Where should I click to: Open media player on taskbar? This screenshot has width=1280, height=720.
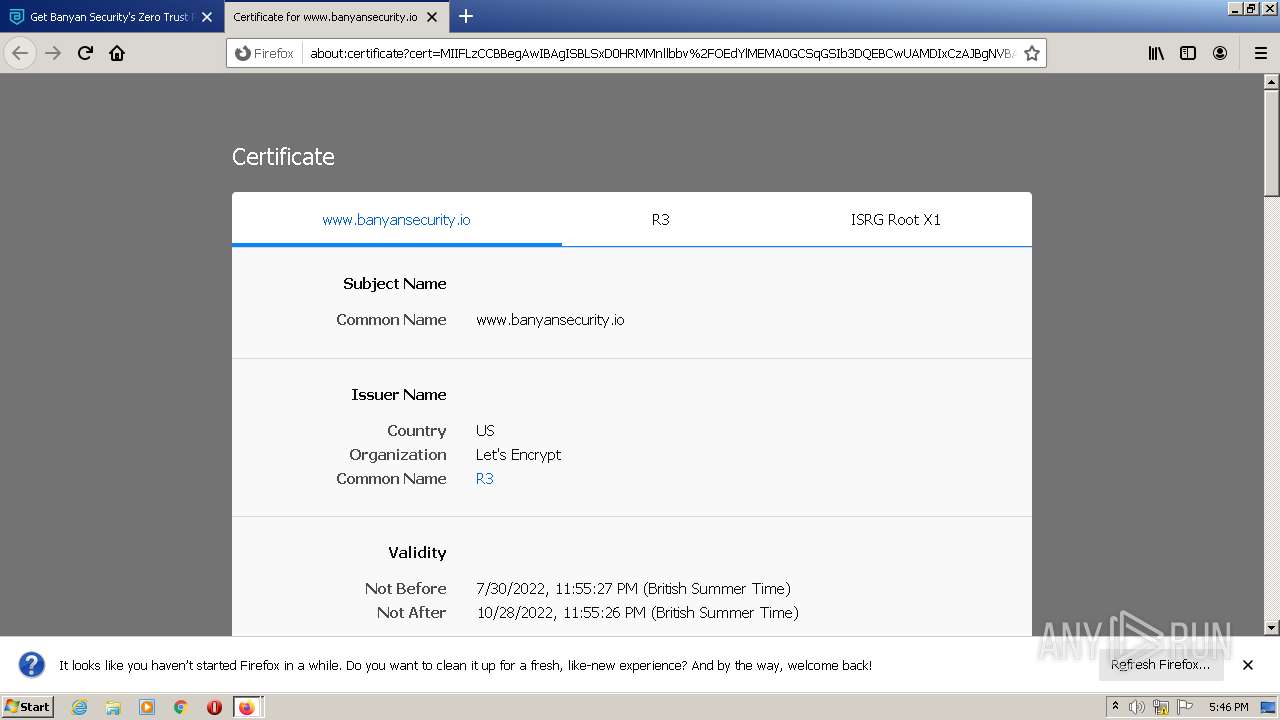coord(147,707)
